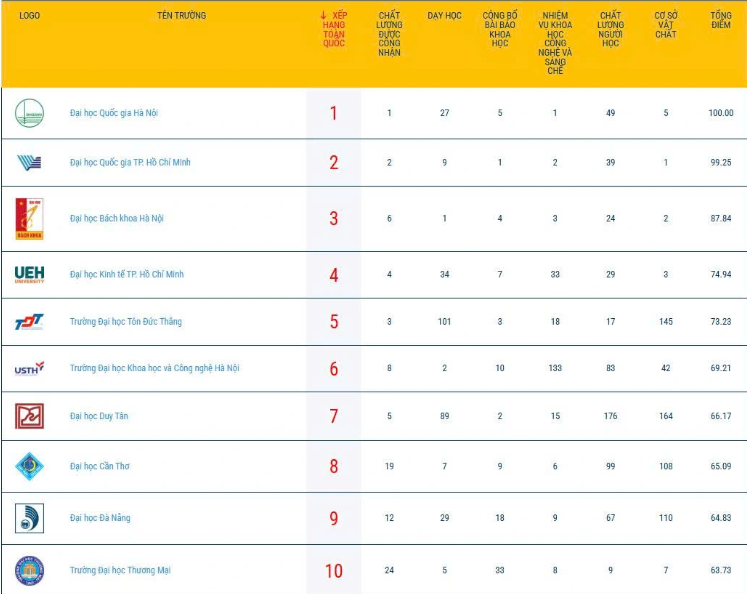The height and width of the screenshot is (594, 747).
Task: Click the red rank number 10
Action: pos(334,571)
